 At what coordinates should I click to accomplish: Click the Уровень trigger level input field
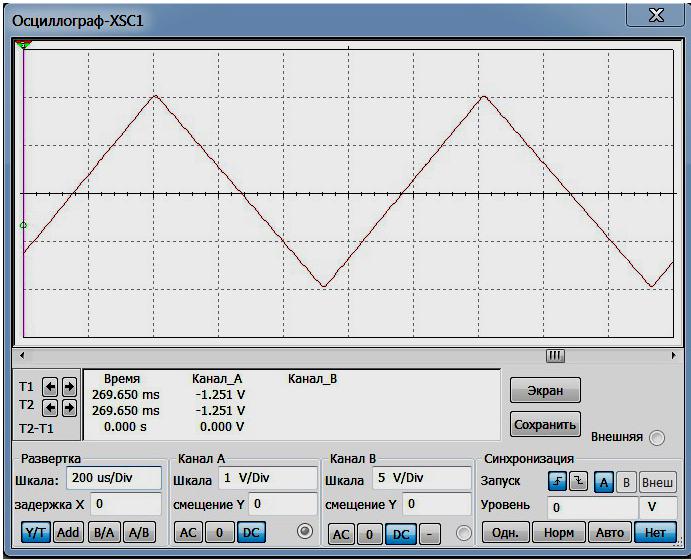[592, 508]
